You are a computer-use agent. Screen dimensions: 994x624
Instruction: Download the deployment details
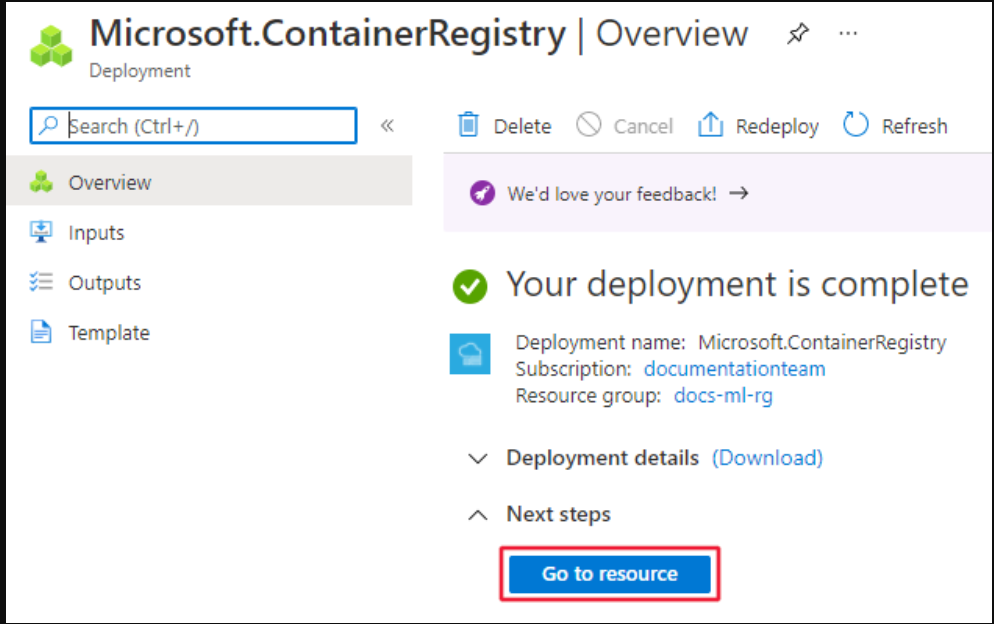click(767, 458)
